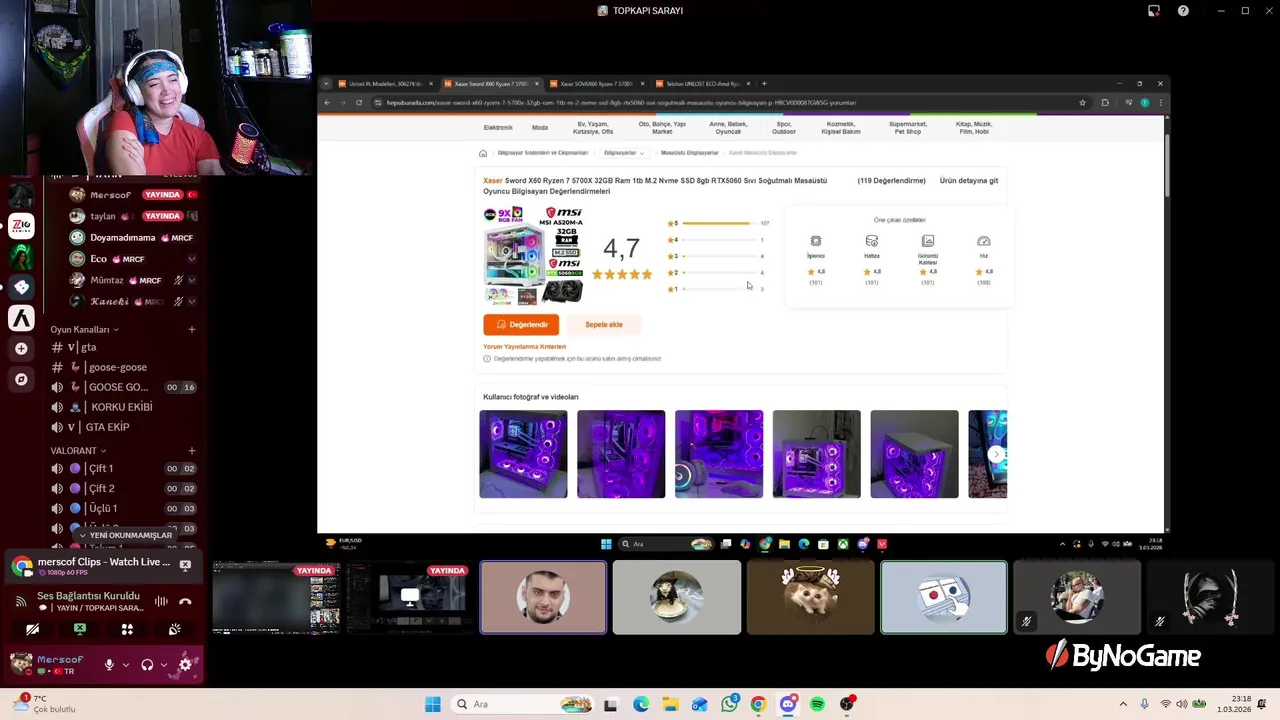Open the Moda category menu
Viewport: 1280px width, 720px height.
(540, 128)
